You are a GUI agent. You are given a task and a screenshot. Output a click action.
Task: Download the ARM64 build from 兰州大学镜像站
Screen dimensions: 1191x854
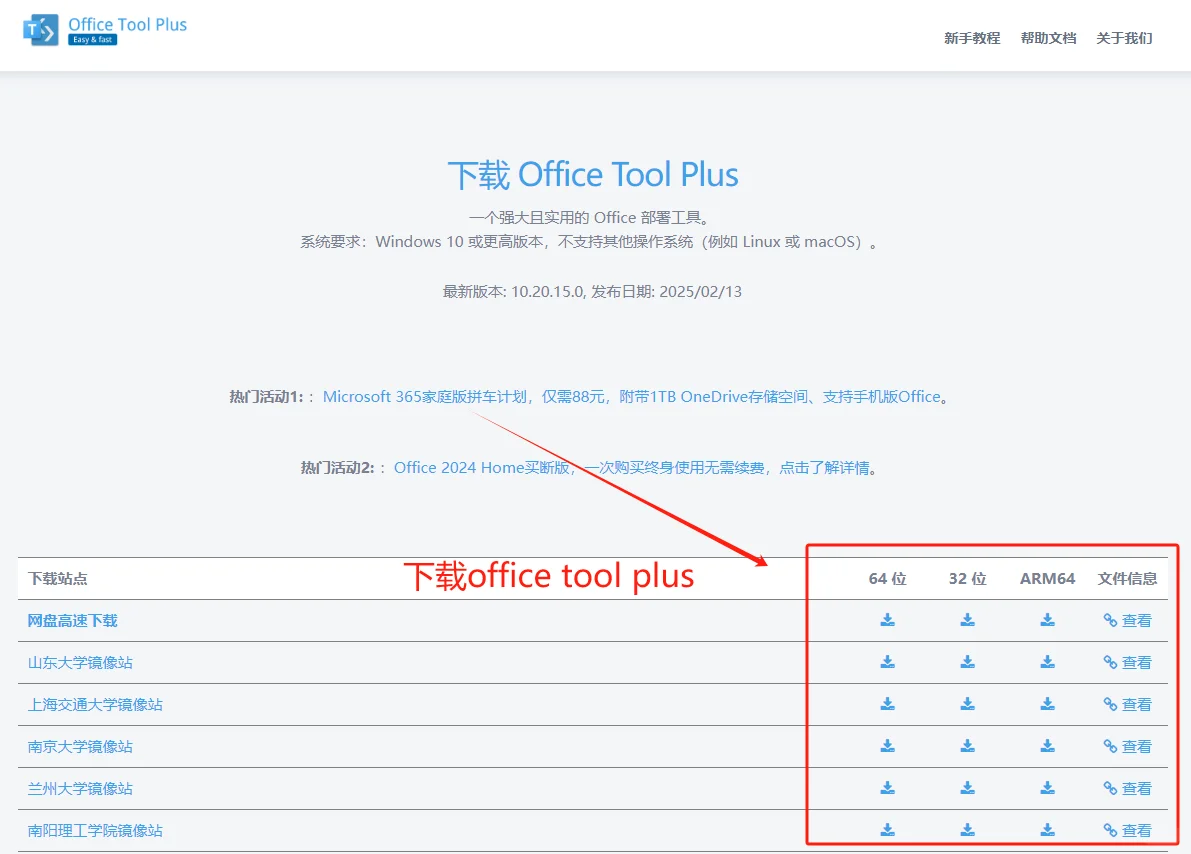pos(1046,787)
